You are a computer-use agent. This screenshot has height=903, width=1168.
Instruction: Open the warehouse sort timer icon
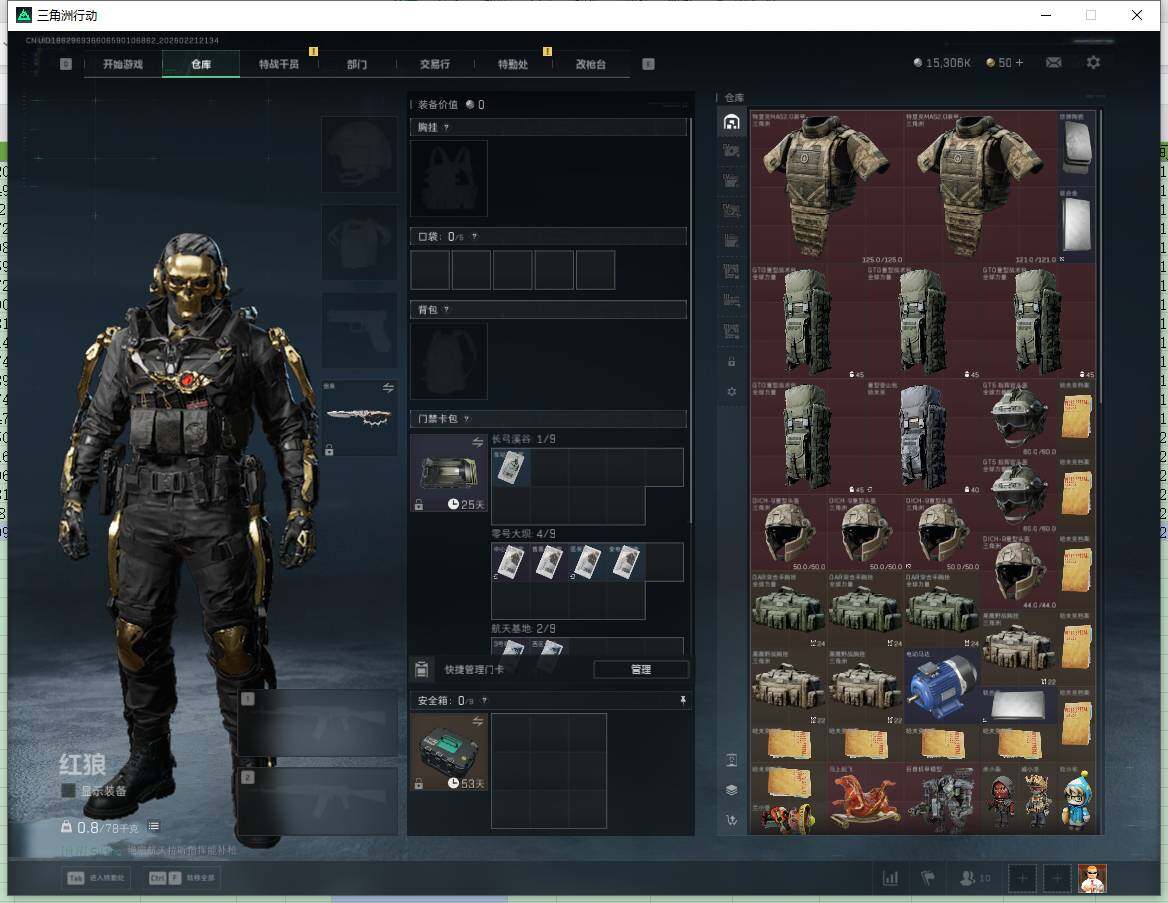731,760
